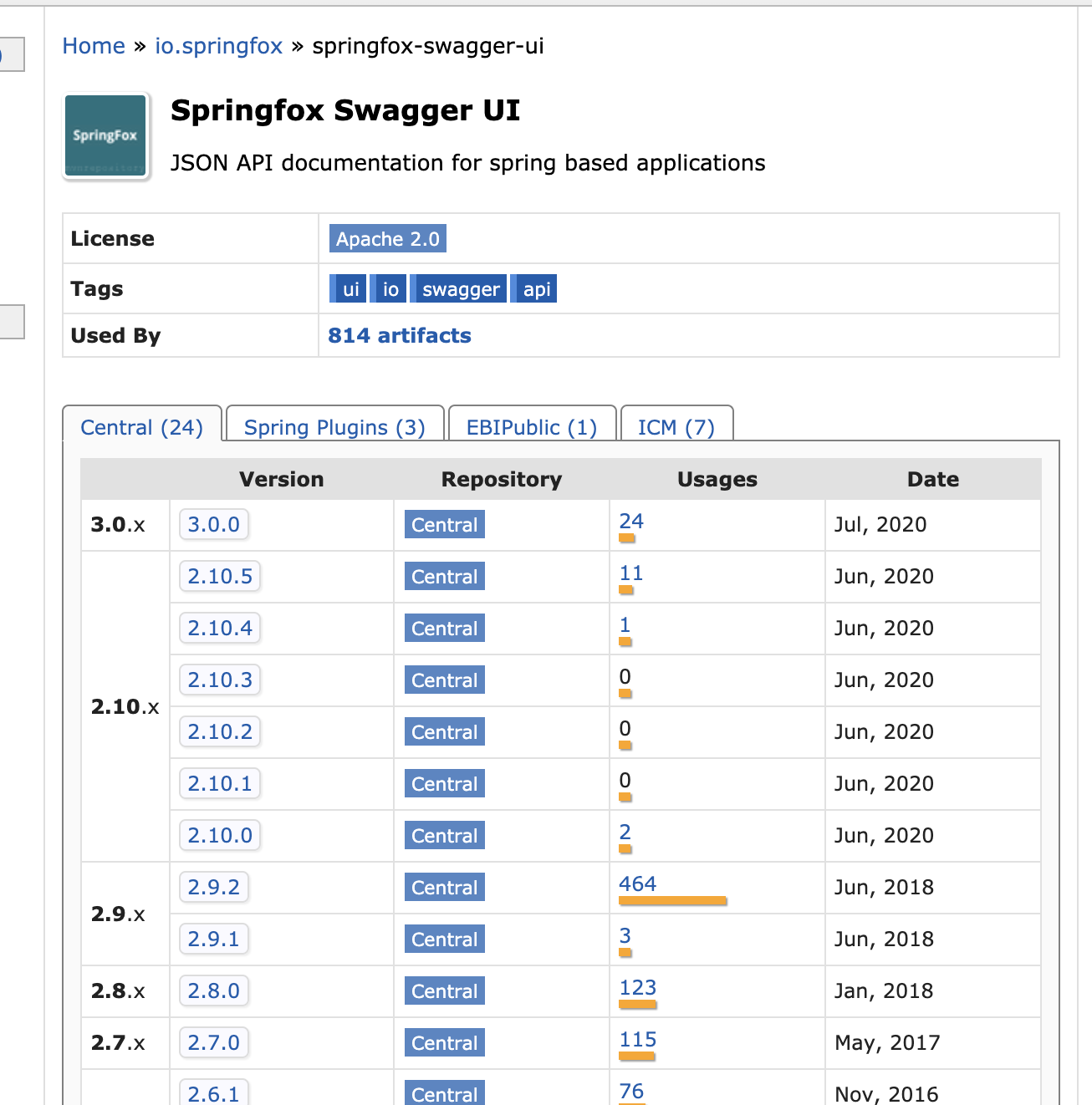The height and width of the screenshot is (1105, 1092).
Task: Go to the Central (24) tab
Action: click(142, 427)
